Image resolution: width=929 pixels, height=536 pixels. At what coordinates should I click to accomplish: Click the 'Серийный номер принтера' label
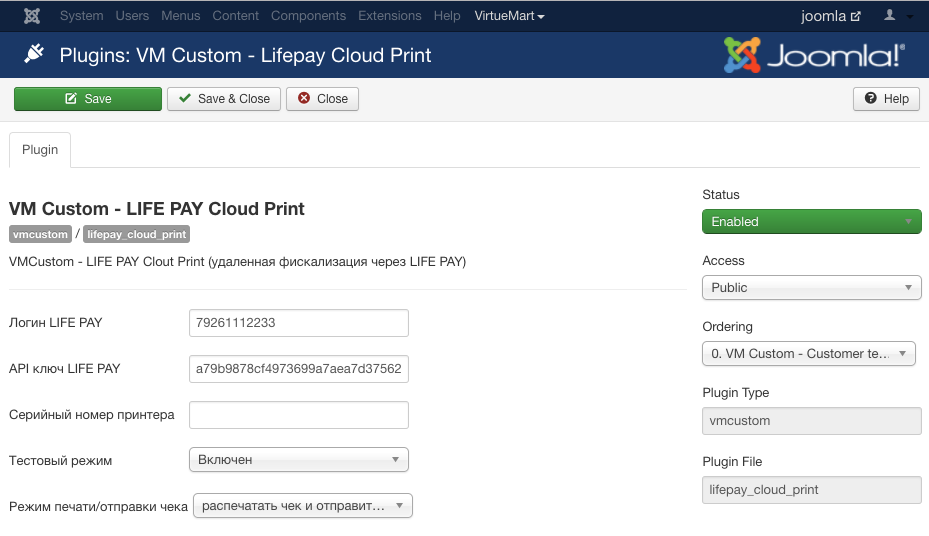tap(92, 415)
